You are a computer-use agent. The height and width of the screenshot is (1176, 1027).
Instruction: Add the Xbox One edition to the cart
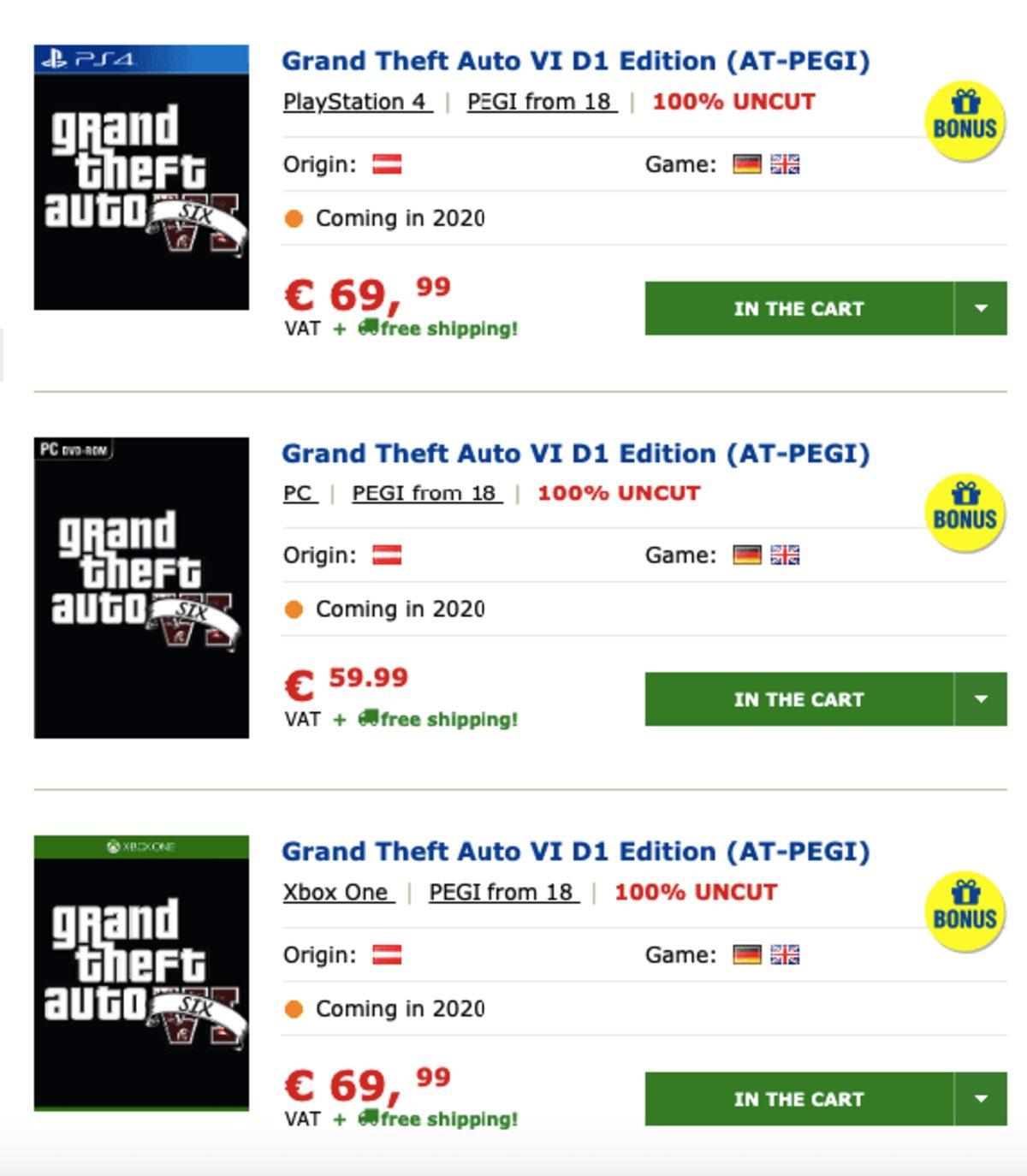(798, 1099)
